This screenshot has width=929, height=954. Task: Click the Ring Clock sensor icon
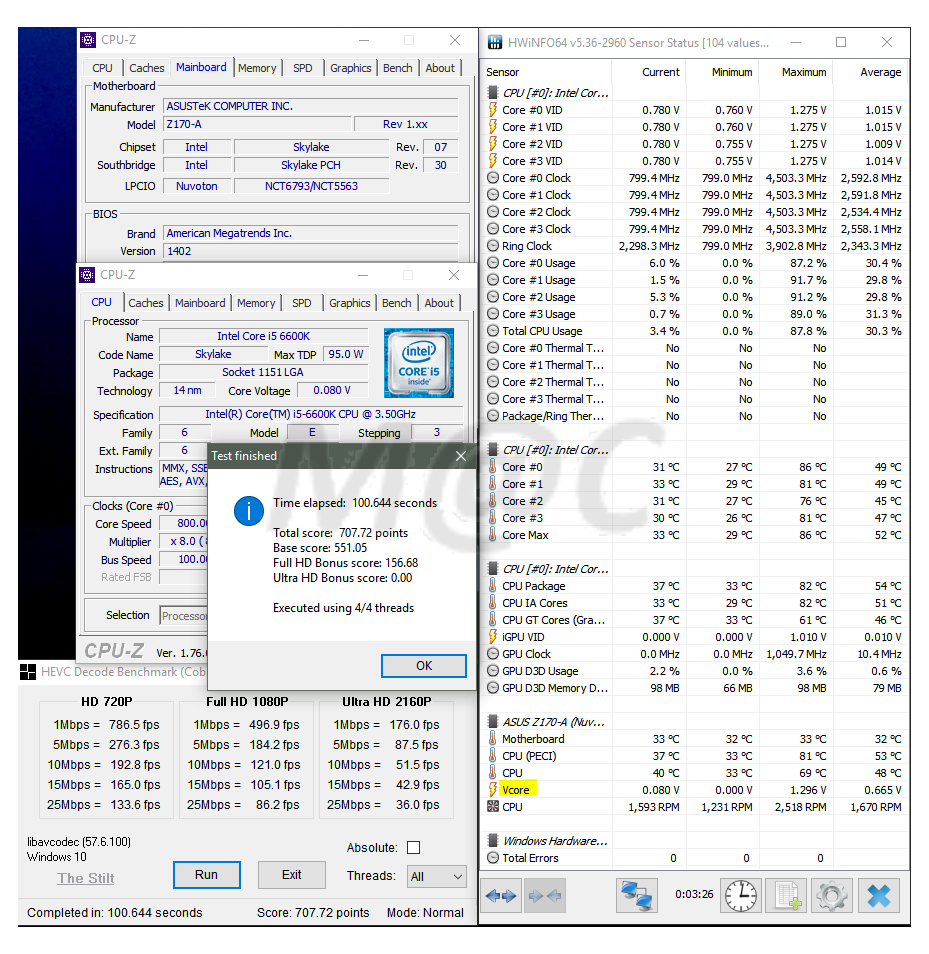coord(493,246)
